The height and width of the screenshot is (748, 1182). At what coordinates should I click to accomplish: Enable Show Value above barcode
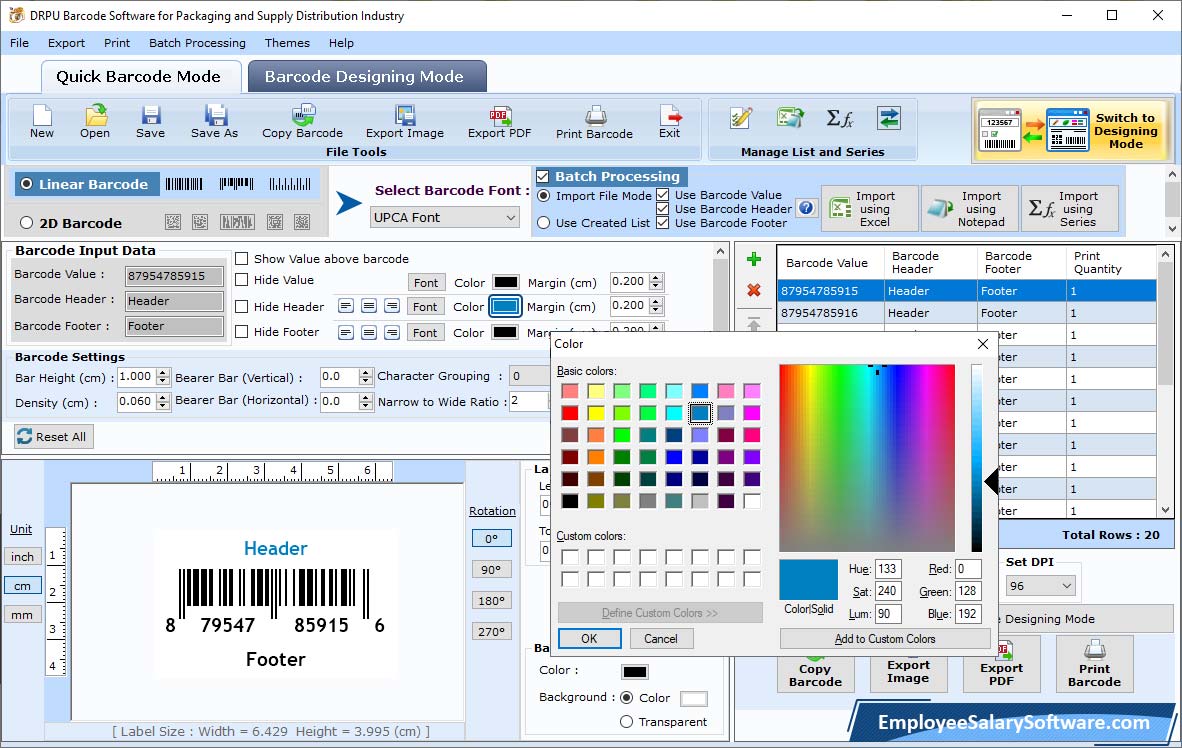[x=241, y=259]
